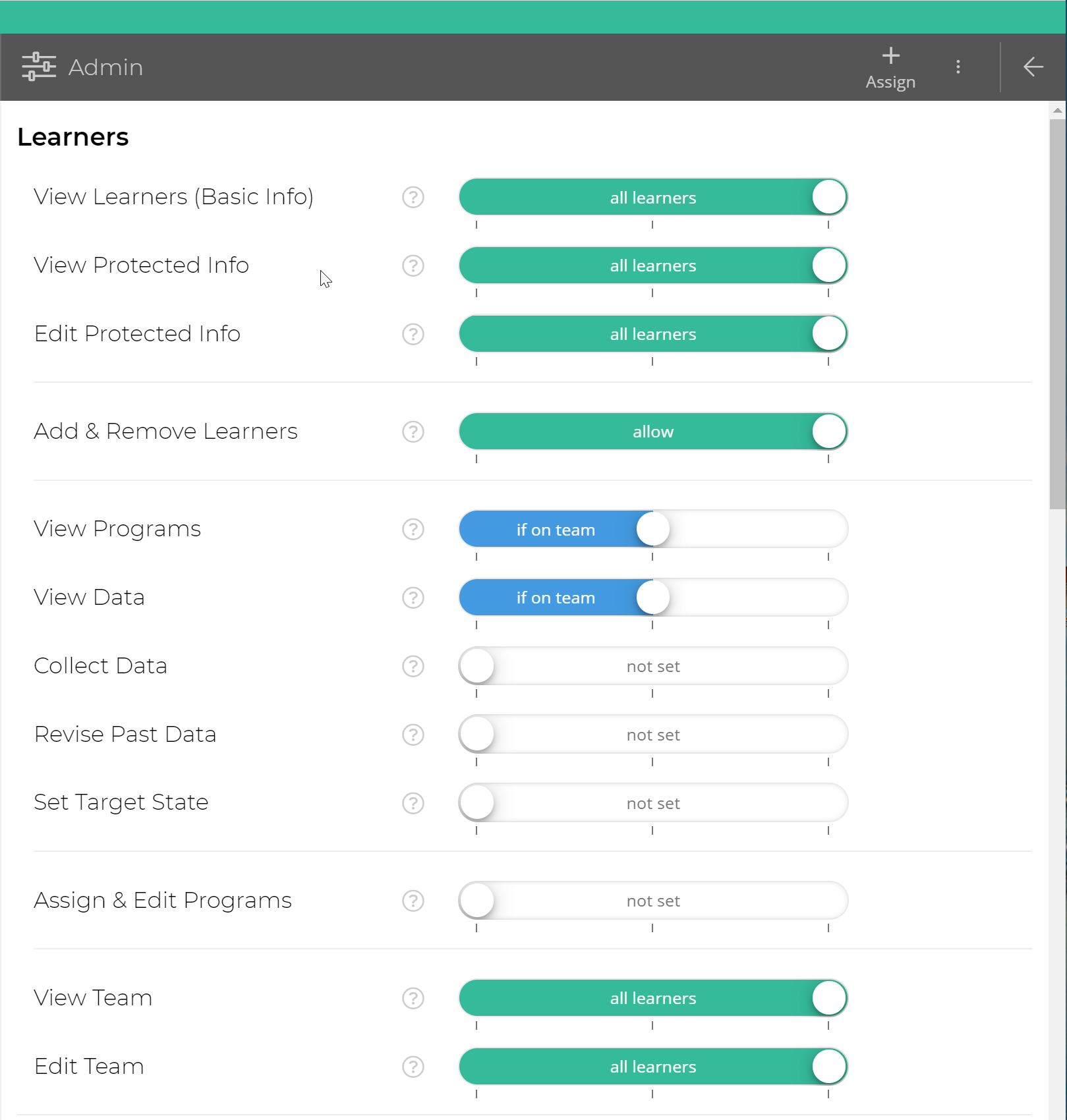Image resolution: width=1067 pixels, height=1120 pixels.
Task: Show help for View Data
Action: pyautogui.click(x=413, y=598)
